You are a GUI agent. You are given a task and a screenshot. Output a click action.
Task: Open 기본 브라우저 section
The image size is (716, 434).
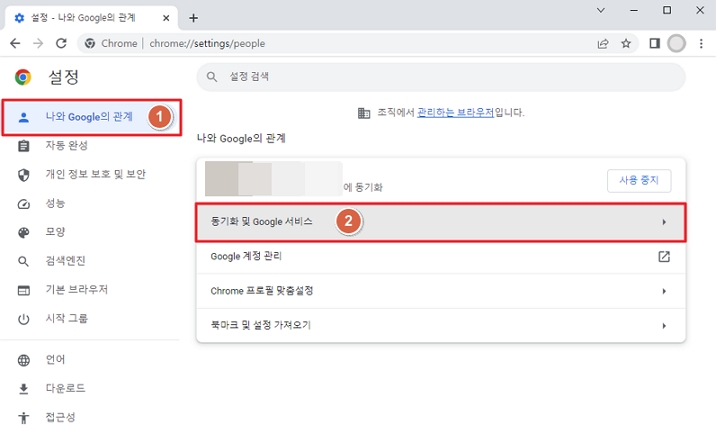click(x=76, y=290)
